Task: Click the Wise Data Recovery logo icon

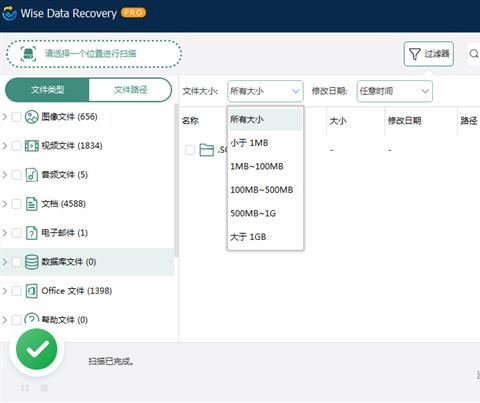Action: point(9,13)
